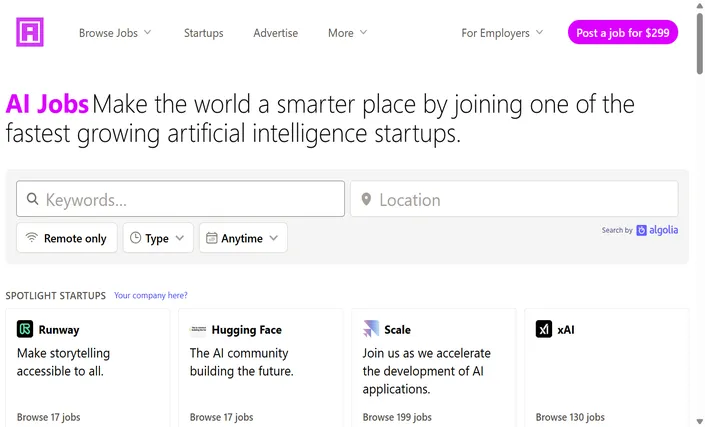Expand the Browse Jobs menu
Viewport: 705px width, 427px height.
(115, 33)
